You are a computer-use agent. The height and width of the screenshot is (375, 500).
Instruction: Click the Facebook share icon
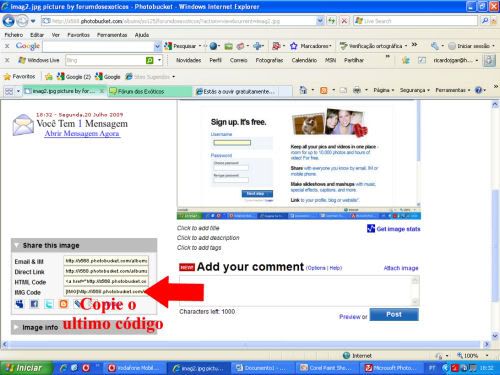click(x=34, y=304)
